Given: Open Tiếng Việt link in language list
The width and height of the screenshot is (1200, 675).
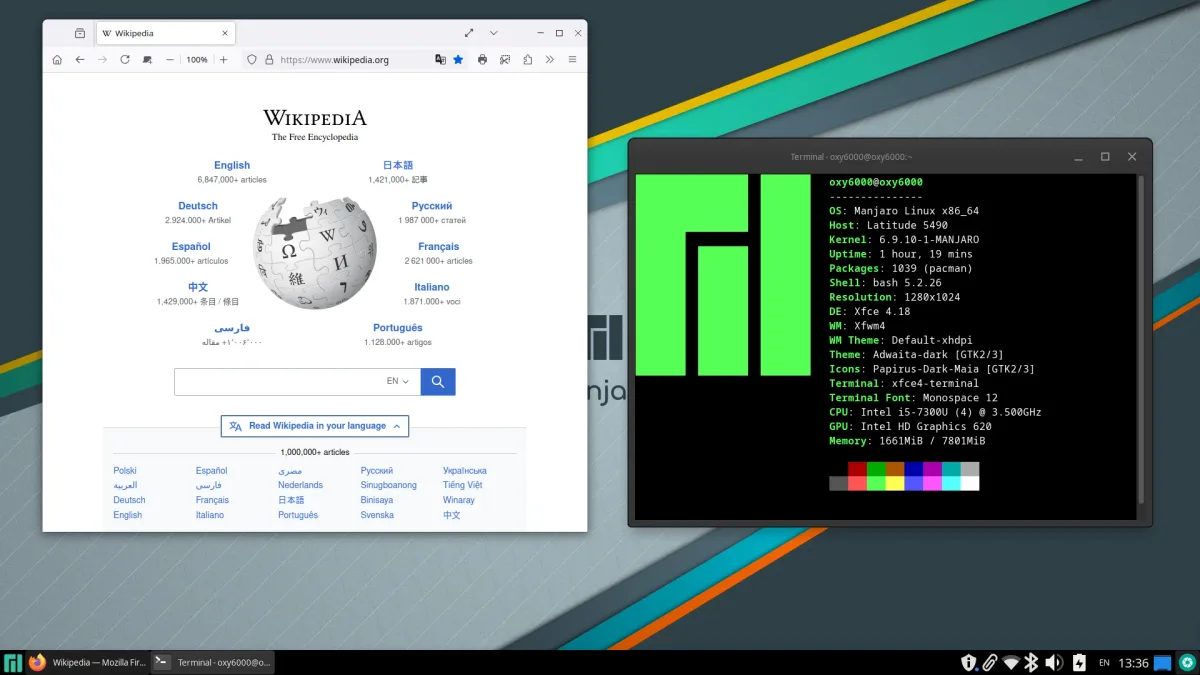Looking at the screenshot, I should 463,485.
